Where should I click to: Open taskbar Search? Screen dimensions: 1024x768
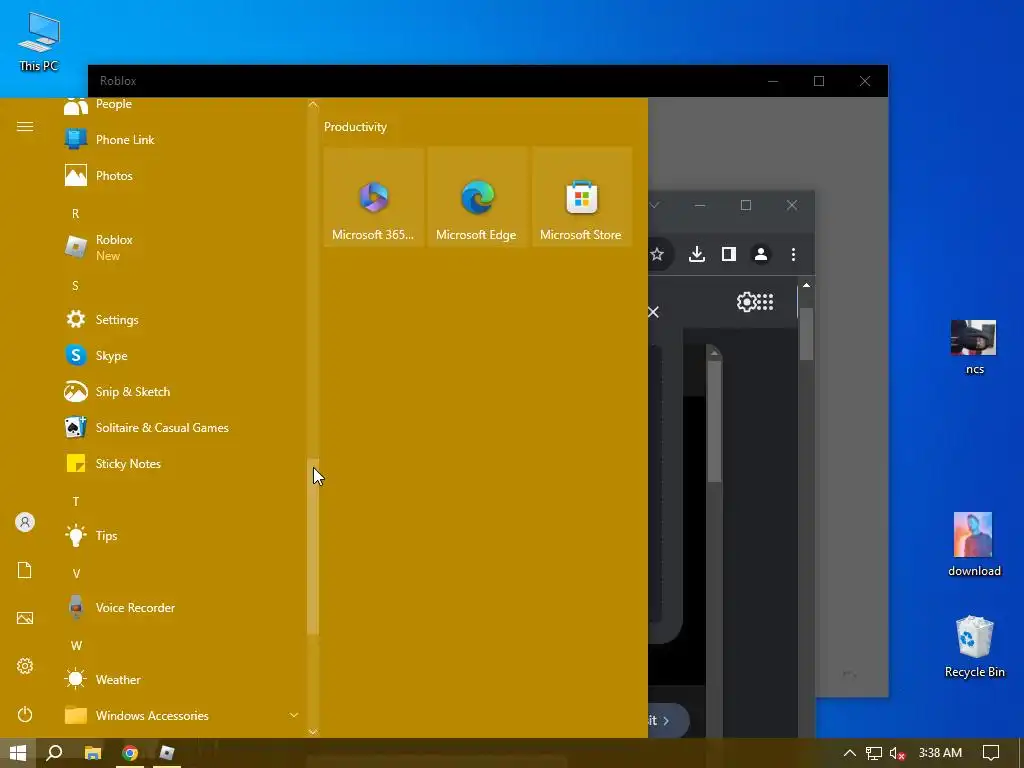click(55, 753)
